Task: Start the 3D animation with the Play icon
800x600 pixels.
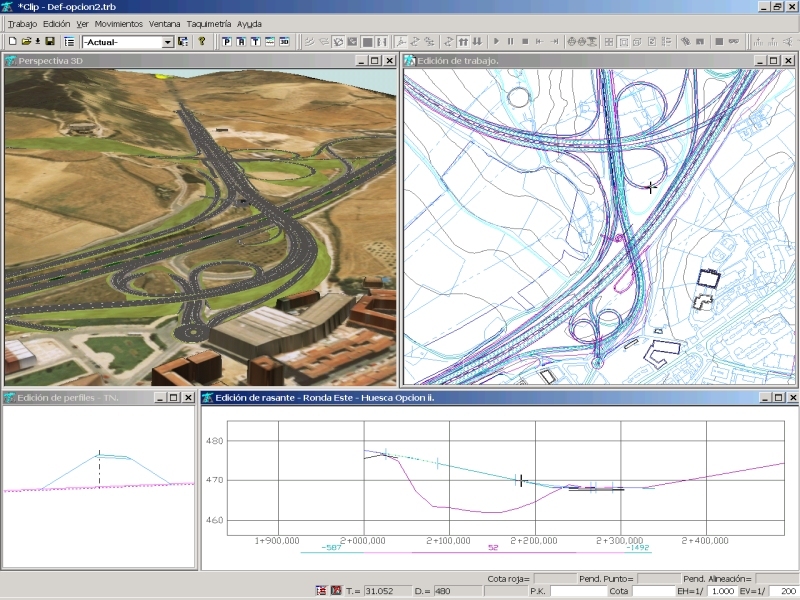Action: click(x=496, y=41)
